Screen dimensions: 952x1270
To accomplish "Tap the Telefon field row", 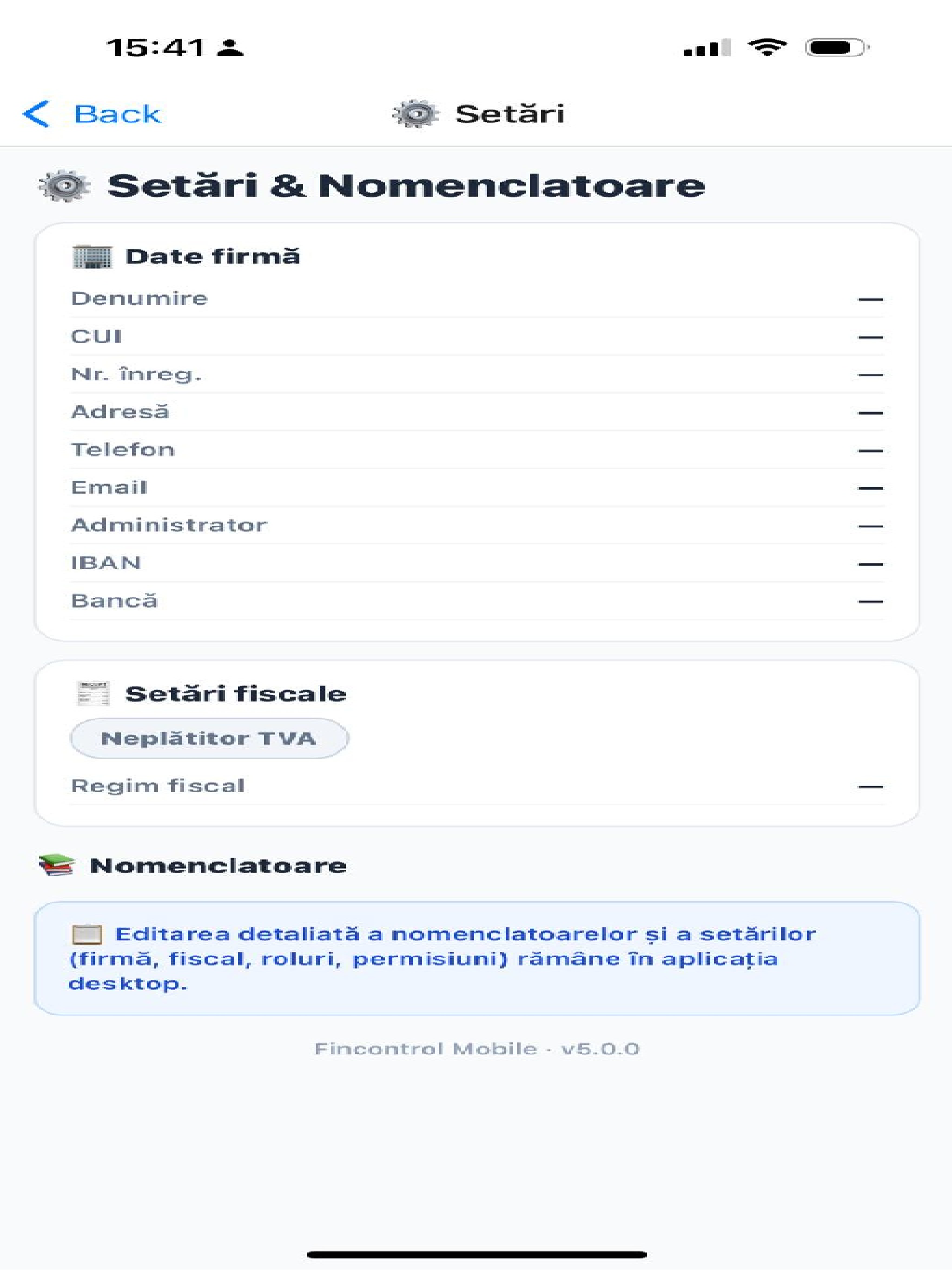I will 476,450.
